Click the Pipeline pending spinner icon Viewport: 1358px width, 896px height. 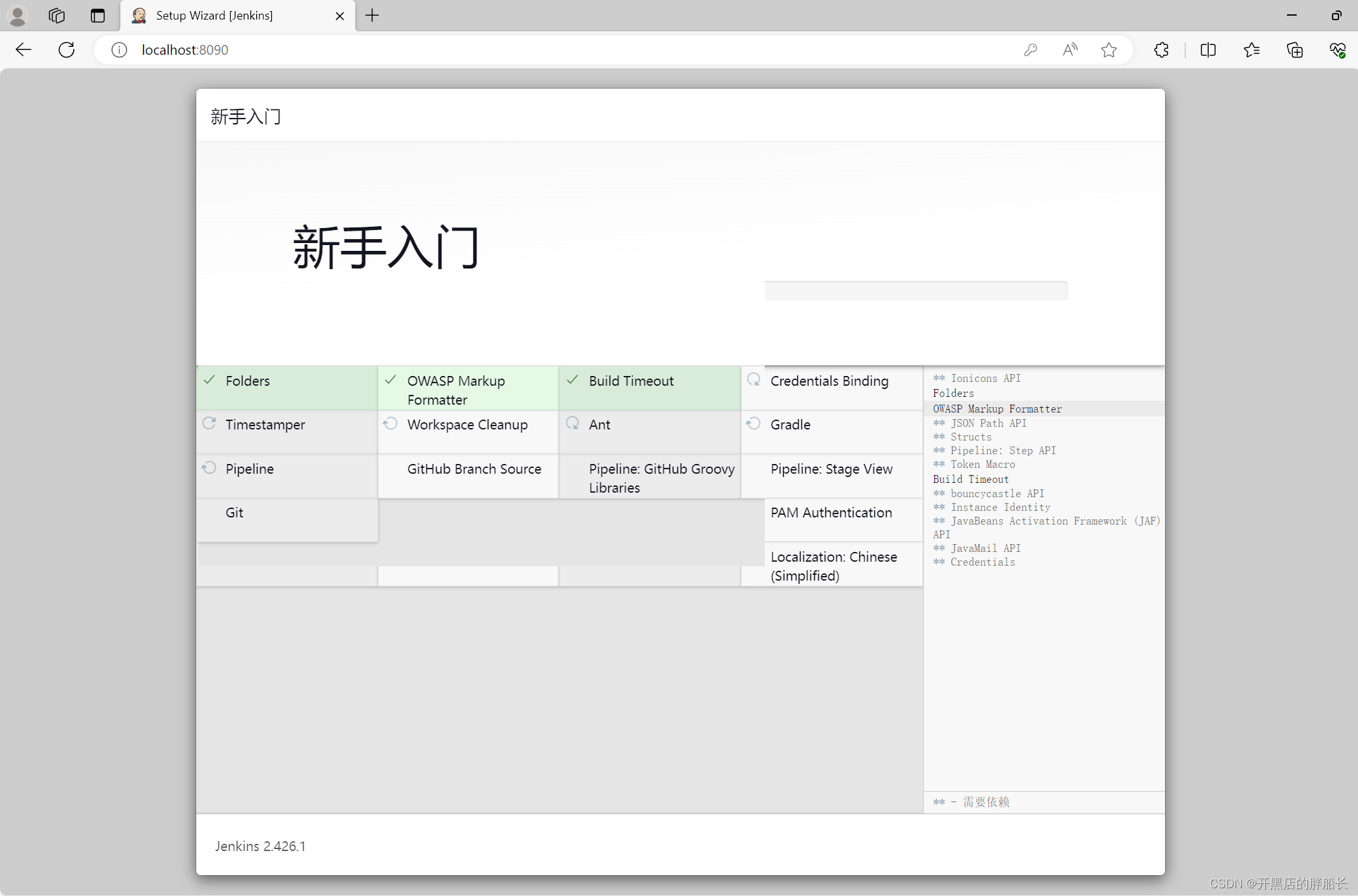coord(209,468)
